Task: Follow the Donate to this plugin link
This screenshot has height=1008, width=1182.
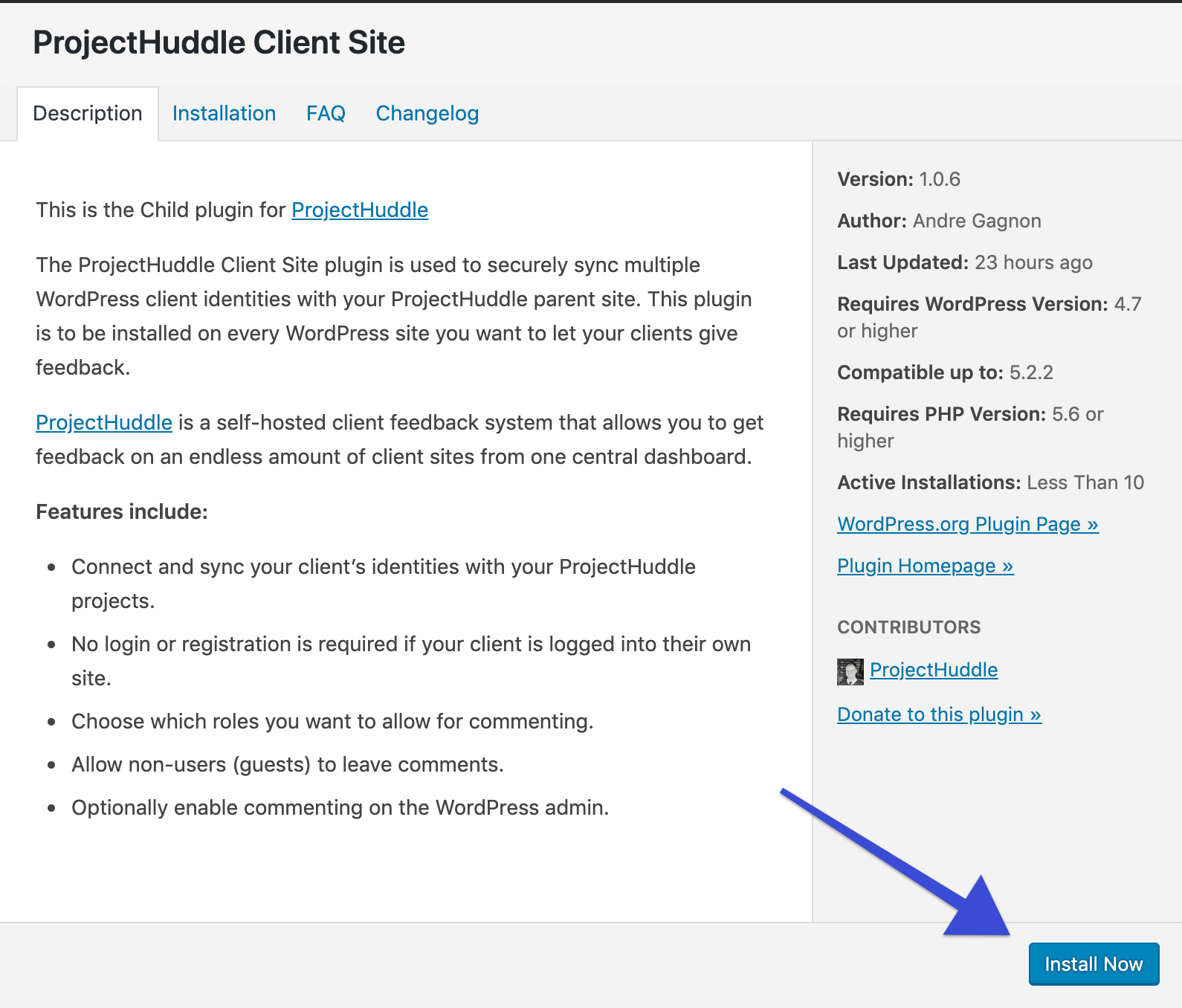Action: (x=939, y=714)
